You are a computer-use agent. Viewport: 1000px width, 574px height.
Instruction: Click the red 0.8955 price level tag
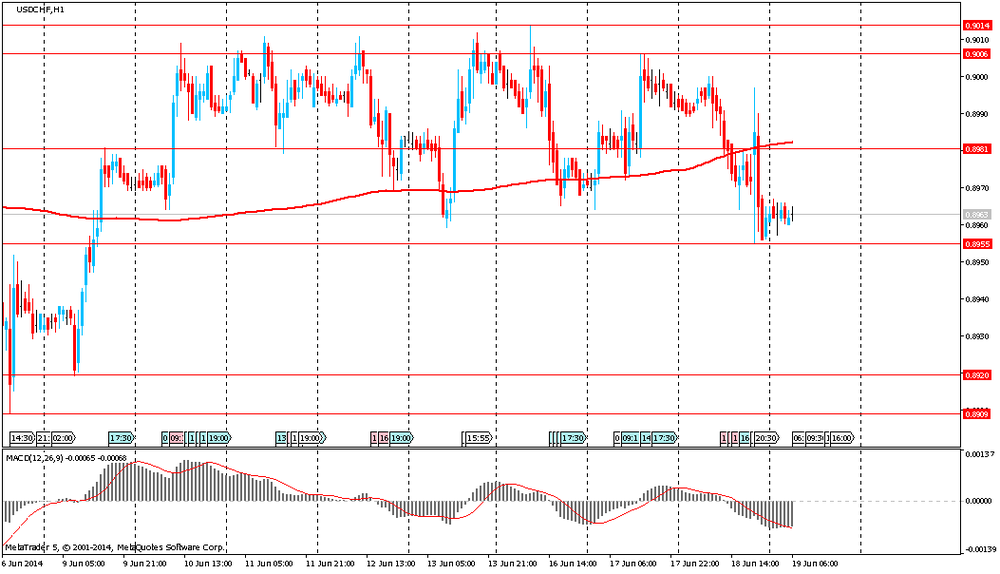(977, 244)
